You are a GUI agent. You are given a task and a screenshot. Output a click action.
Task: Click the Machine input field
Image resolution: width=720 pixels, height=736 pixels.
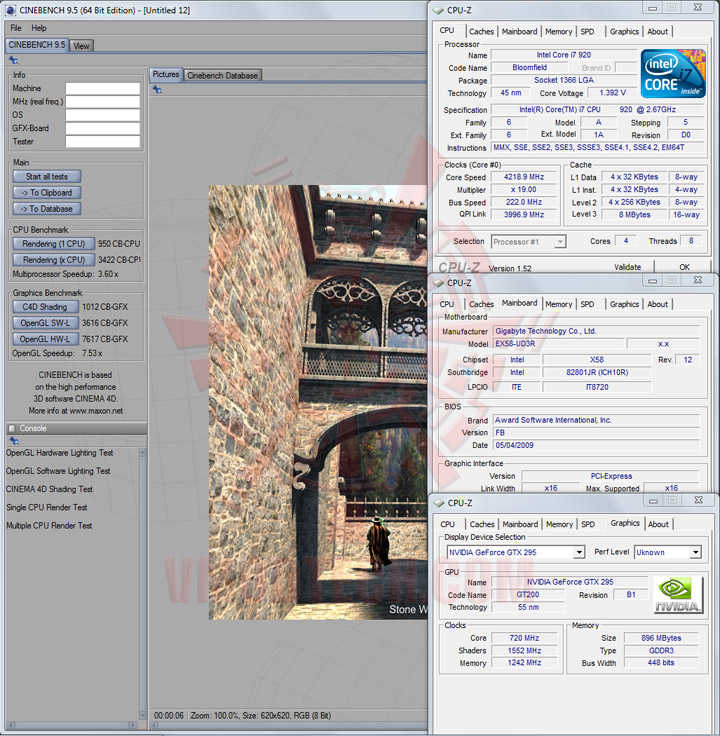pos(103,88)
